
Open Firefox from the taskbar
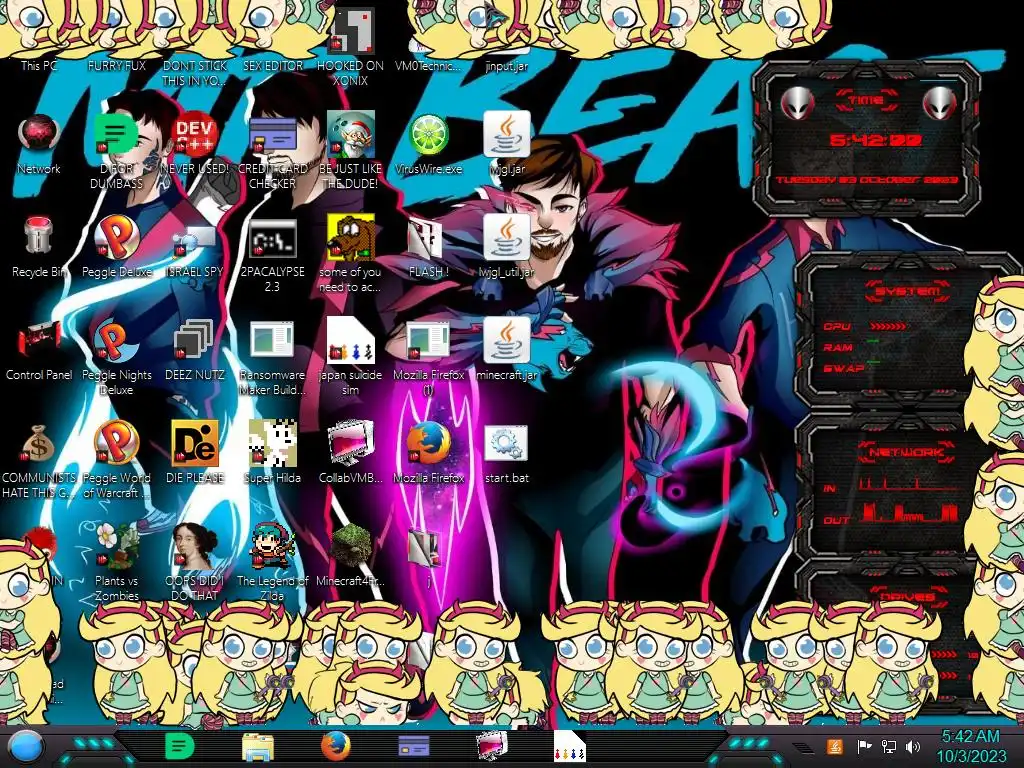pyautogui.click(x=336, y=746)
